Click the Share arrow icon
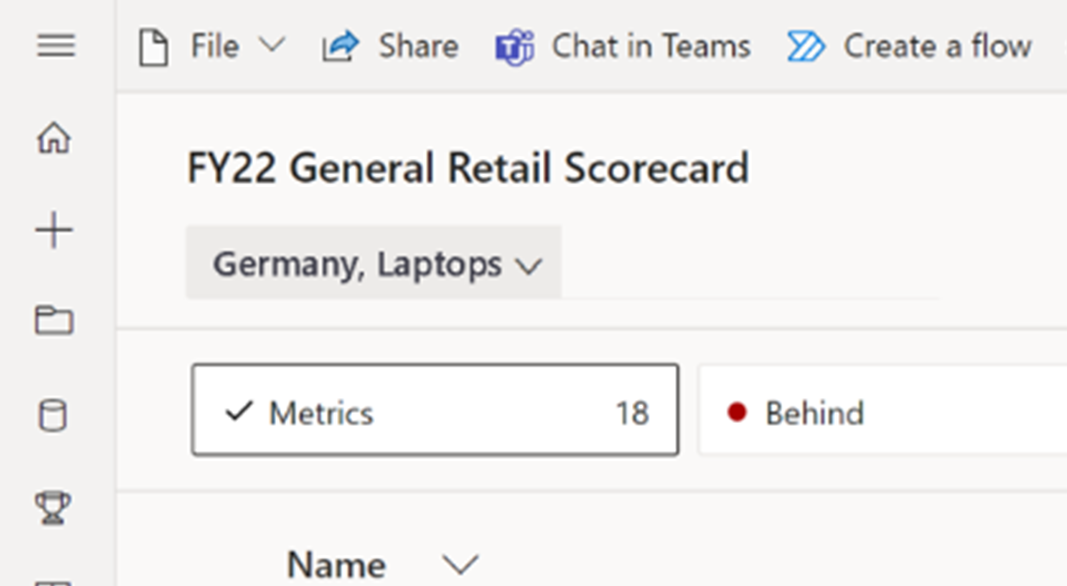1067x586 pixels. pyautogui.click(x=340, y=47)
